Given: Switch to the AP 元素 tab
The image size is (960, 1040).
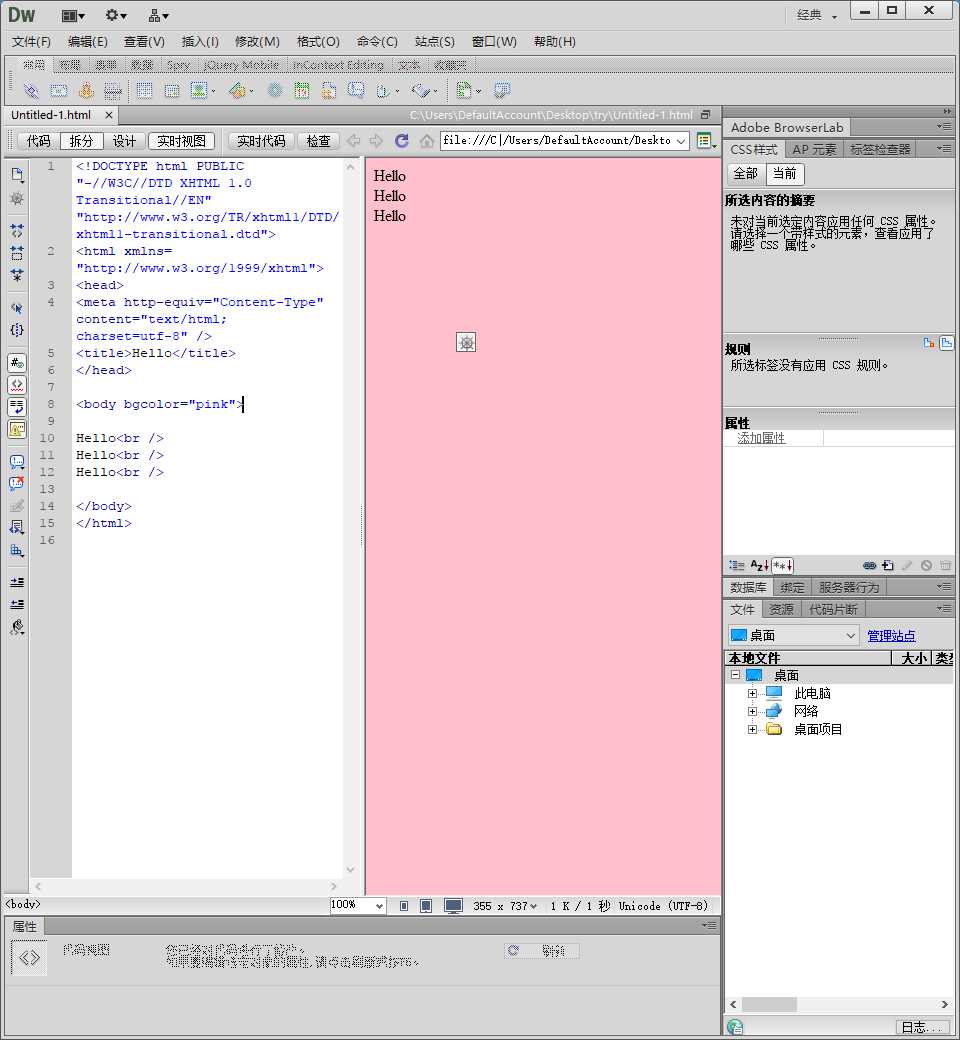Looking at the screenshot, I should coord(814,149).
